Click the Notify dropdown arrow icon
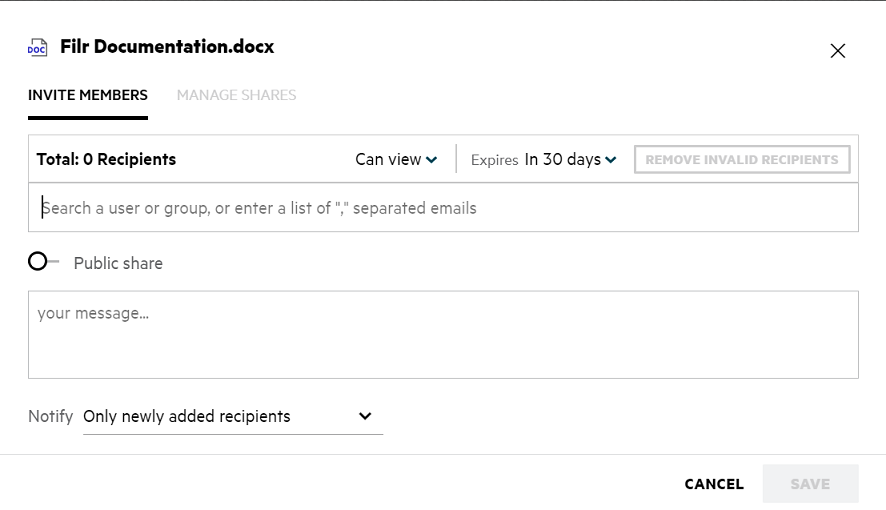The image size is (886, 510). [365, 416]
